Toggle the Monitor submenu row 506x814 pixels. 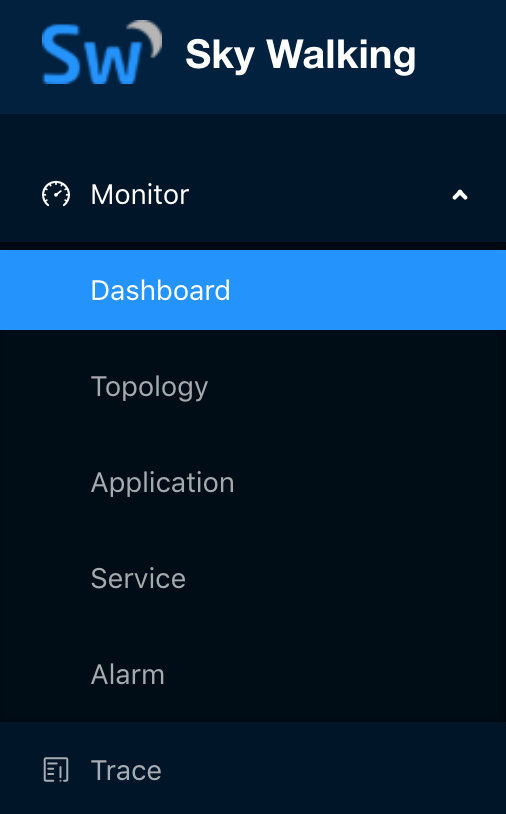click(253, 195)
